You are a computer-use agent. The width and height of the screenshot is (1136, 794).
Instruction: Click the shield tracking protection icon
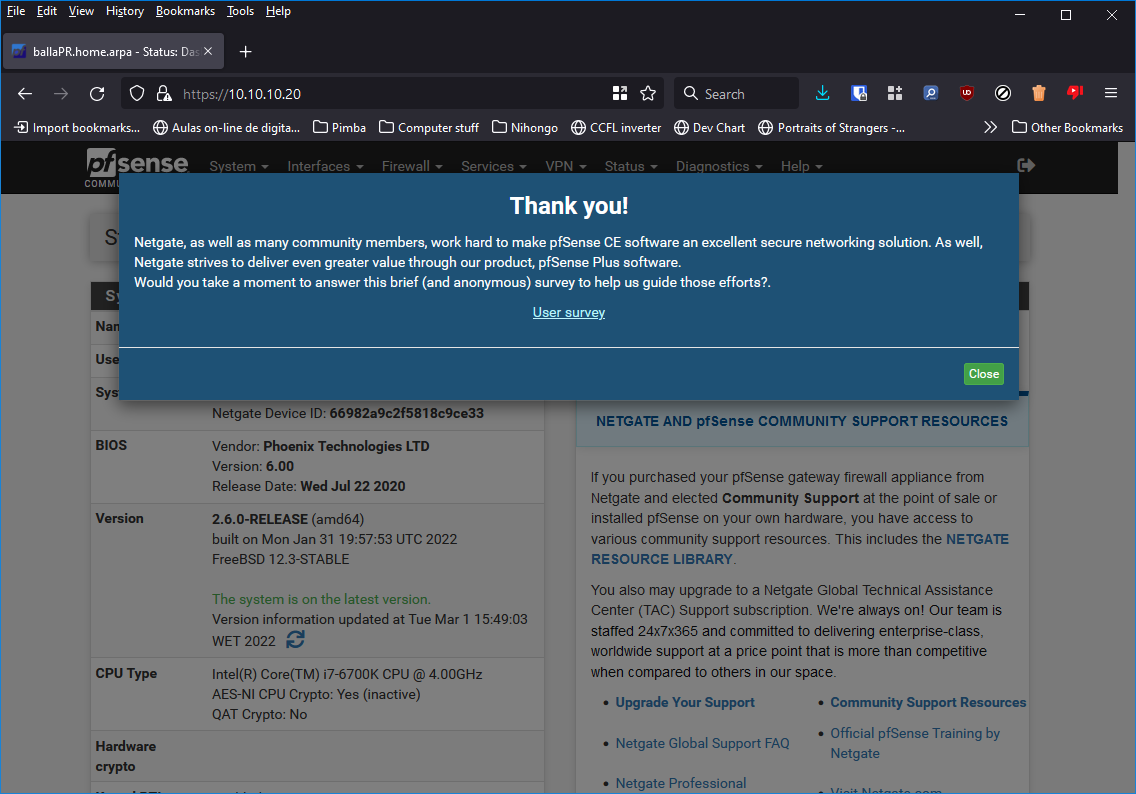point(139,93)
